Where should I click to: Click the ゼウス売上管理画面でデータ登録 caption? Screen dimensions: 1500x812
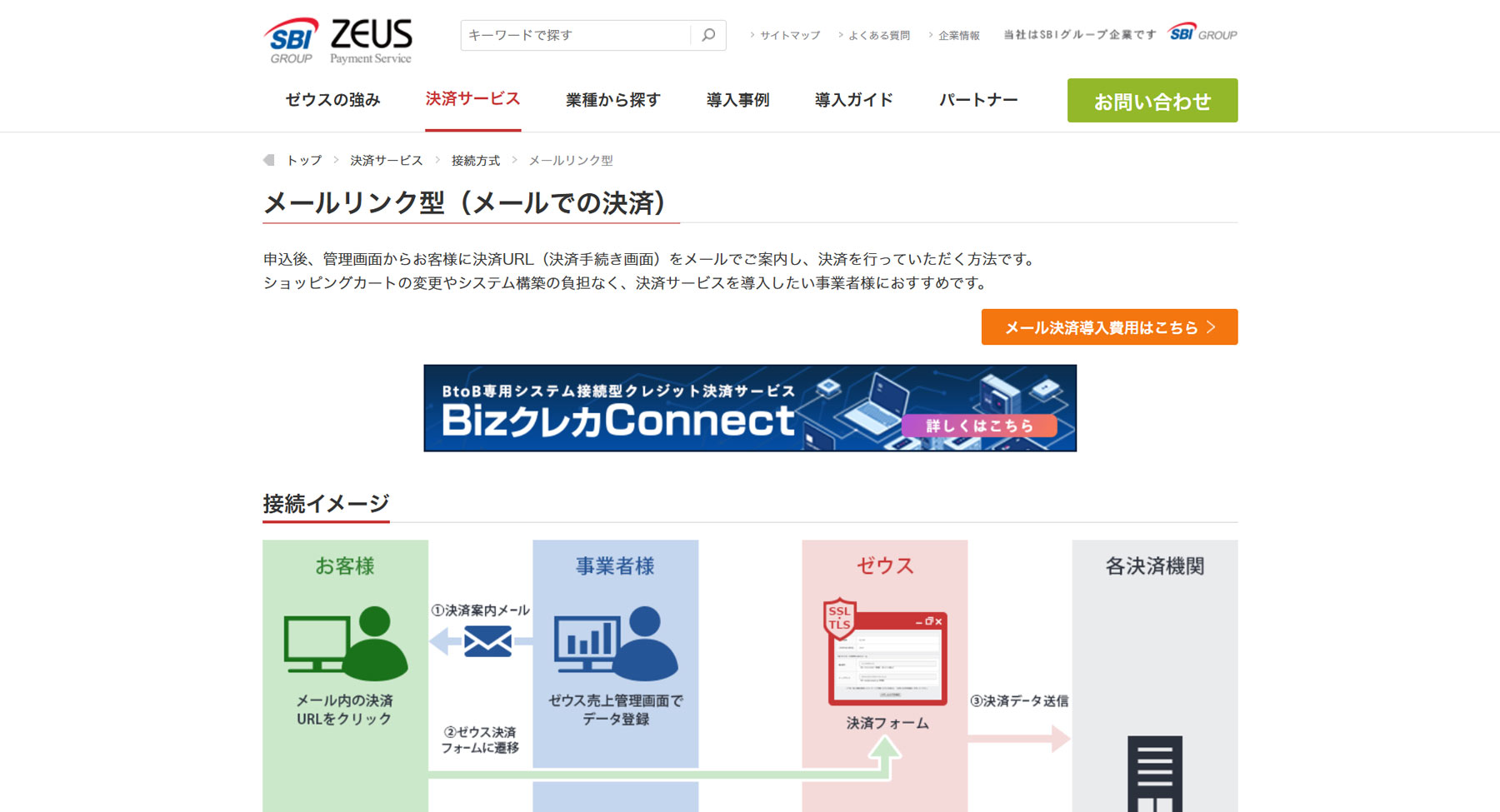tap(616, 710)
